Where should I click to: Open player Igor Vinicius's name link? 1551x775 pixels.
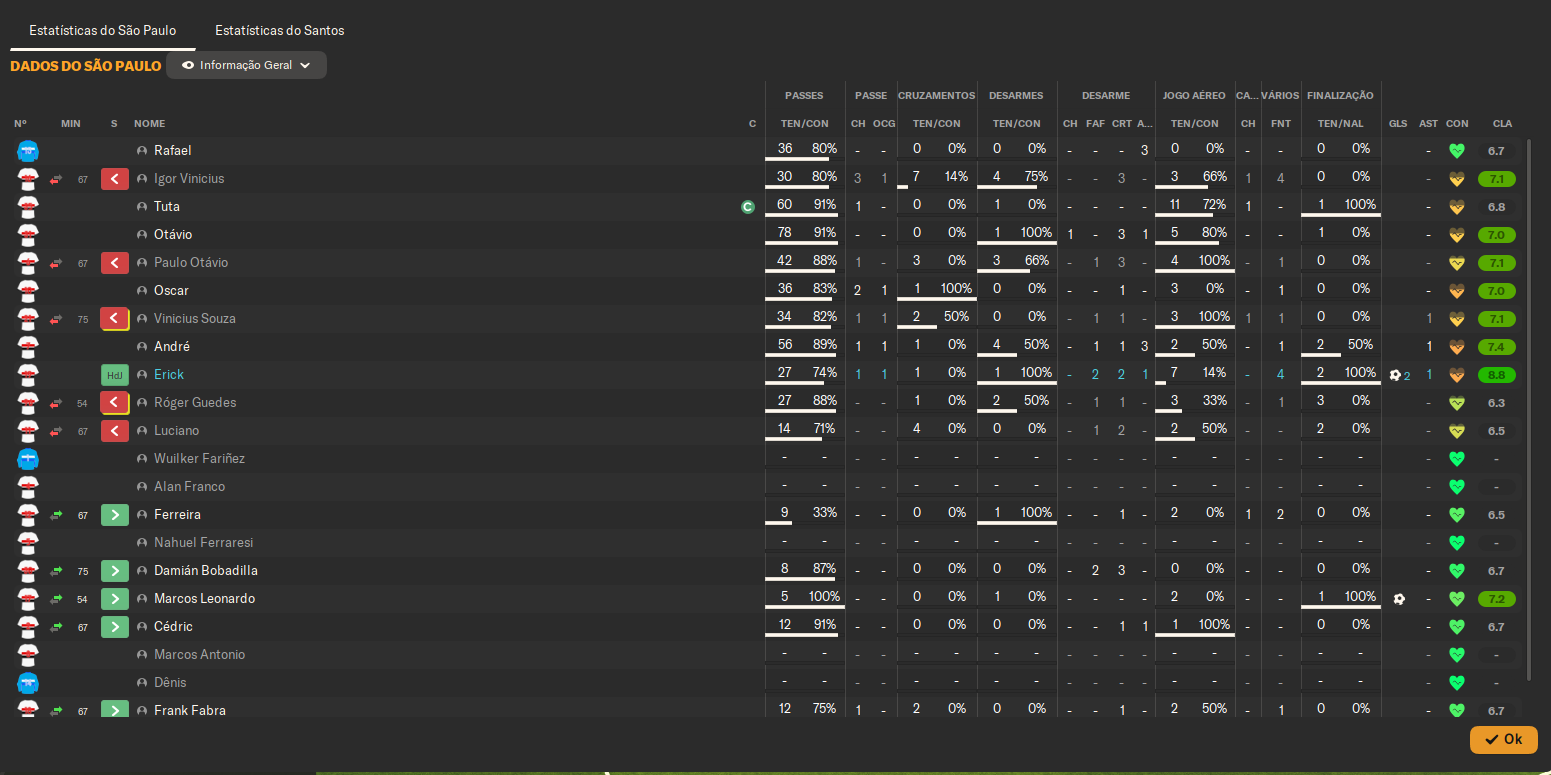click(189, 179)
